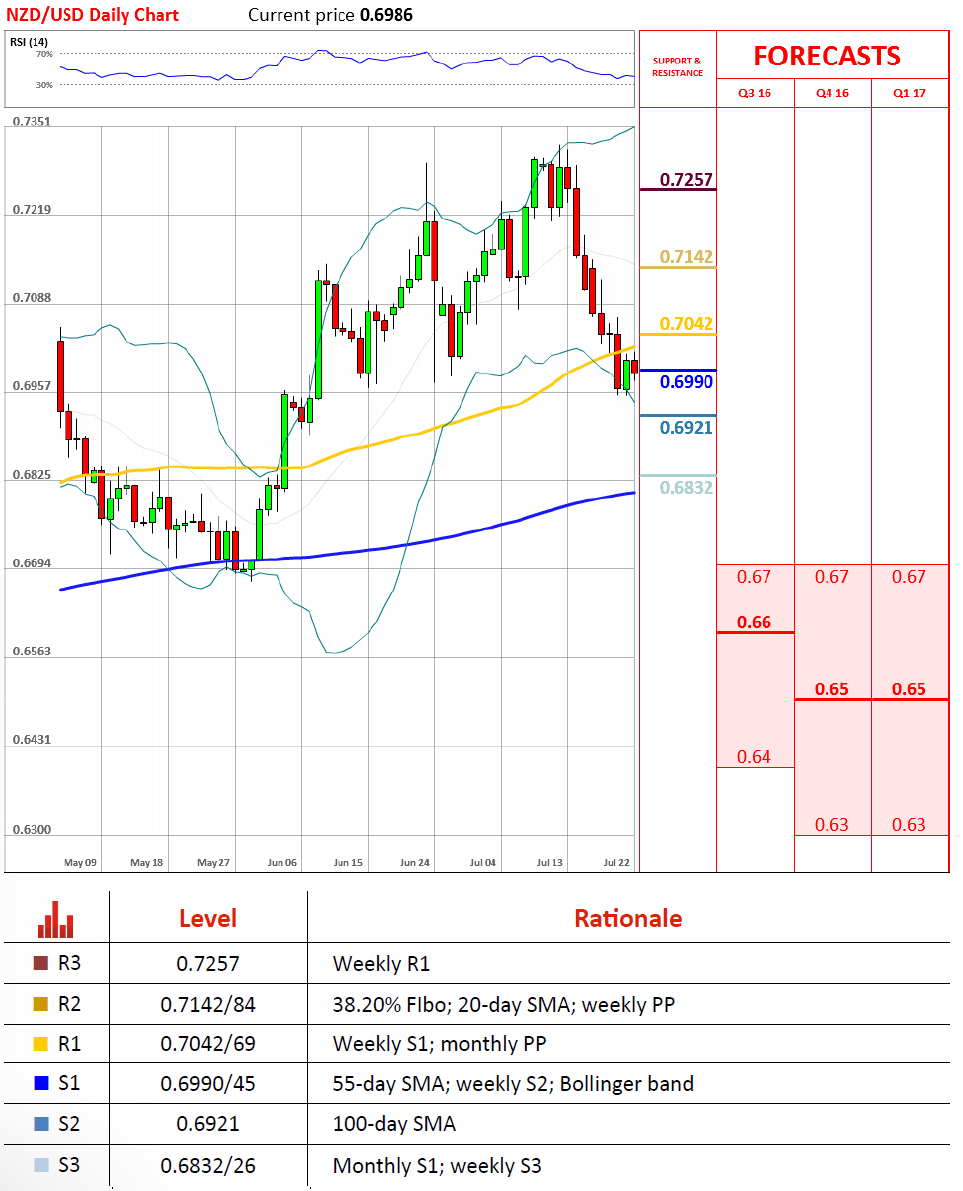Open the Q3 16 forecast column header
963x1191 pixels.
754,94
